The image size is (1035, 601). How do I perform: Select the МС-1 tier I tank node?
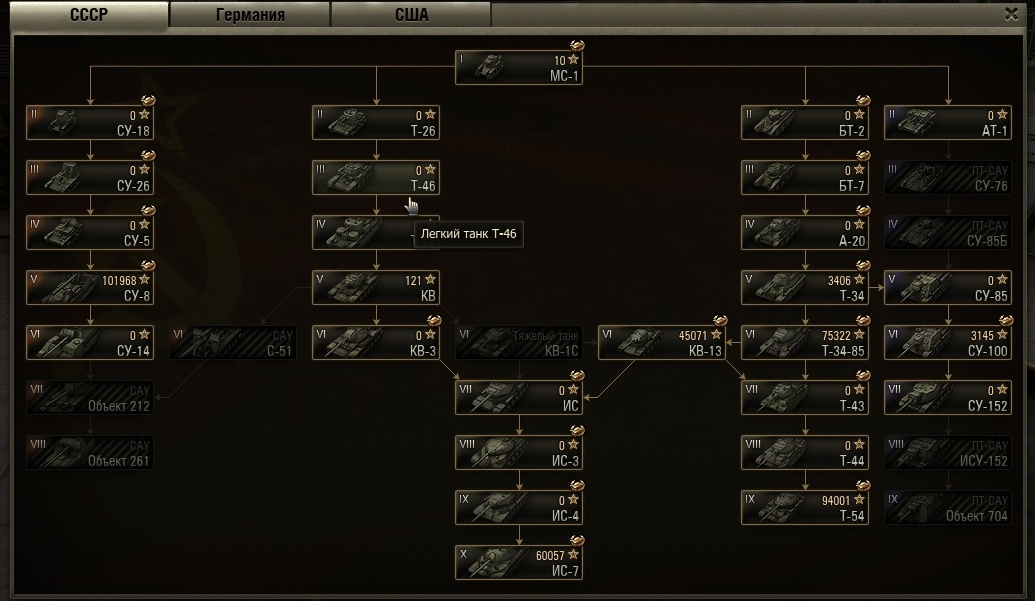point(519,68)
